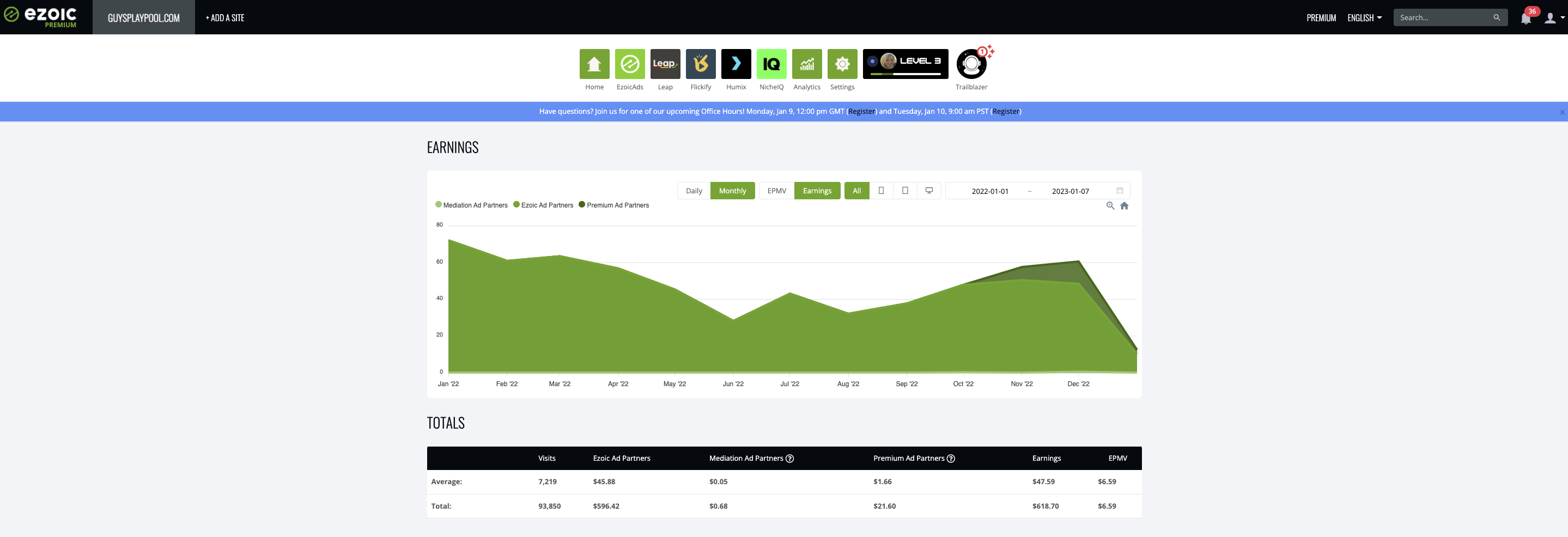Show help for Premium Ad Partners

tap(951, 459)
